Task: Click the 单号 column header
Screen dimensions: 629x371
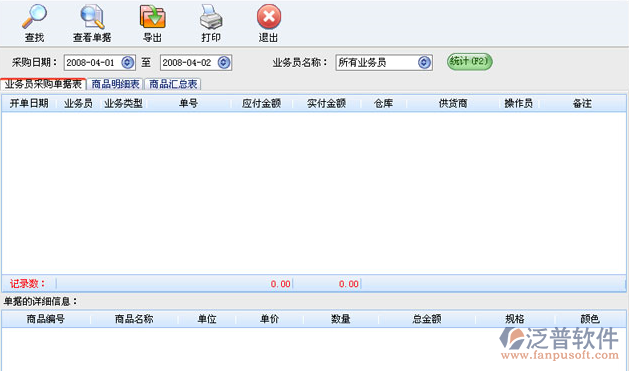Action: (x=189, y=103)
